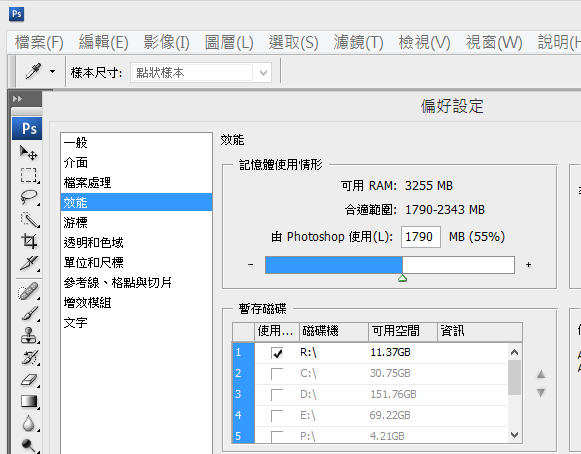The image size is (581, 454).
Task: Select the Clone Stamp tool
Action: tap(29, 335)
